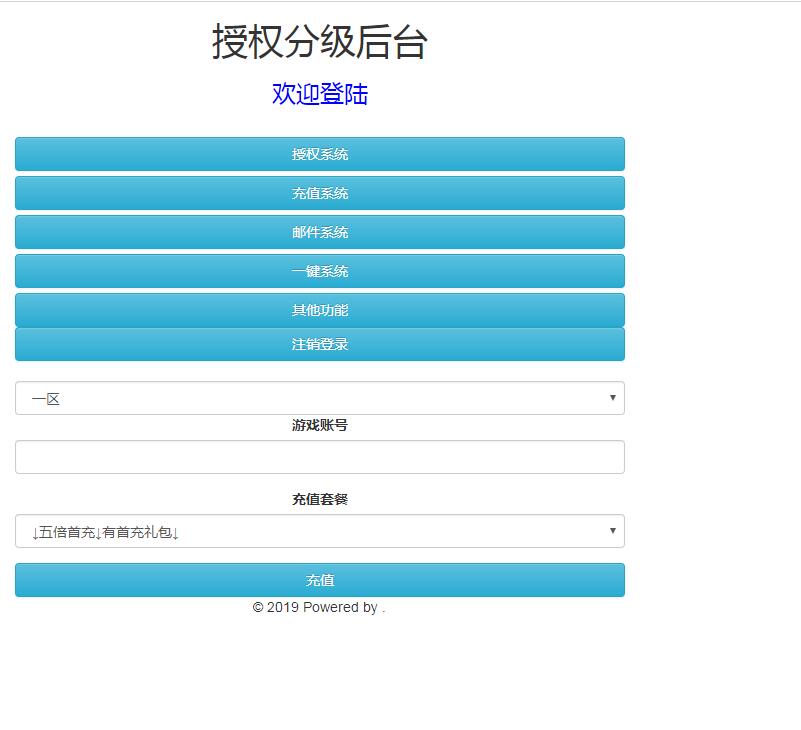This screenshot has width=801, height=730.
Task: Log out via 注销登录 button
Action: coord(320,344)
